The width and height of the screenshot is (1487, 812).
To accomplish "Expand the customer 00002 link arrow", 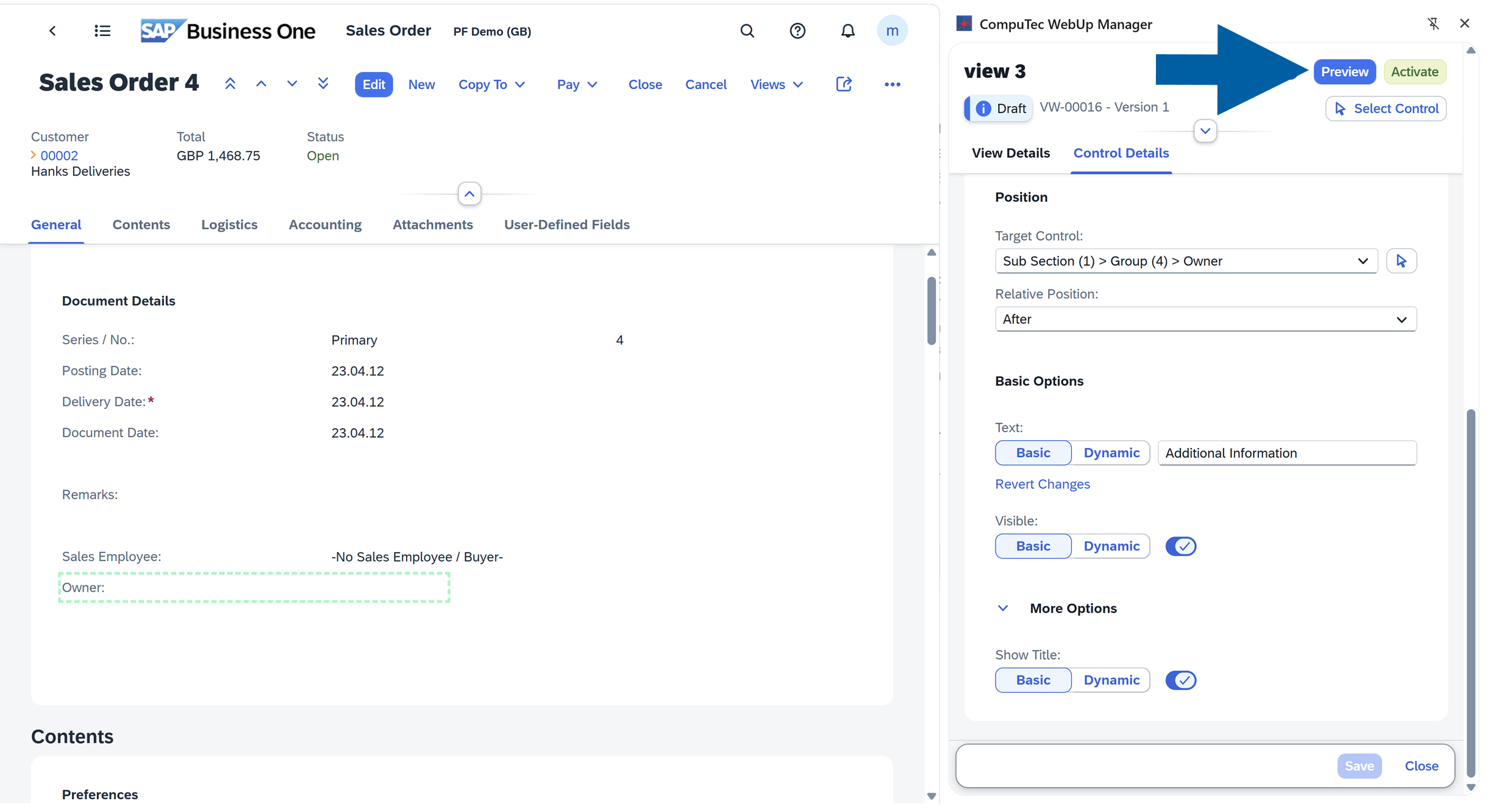I will point(34,155).
